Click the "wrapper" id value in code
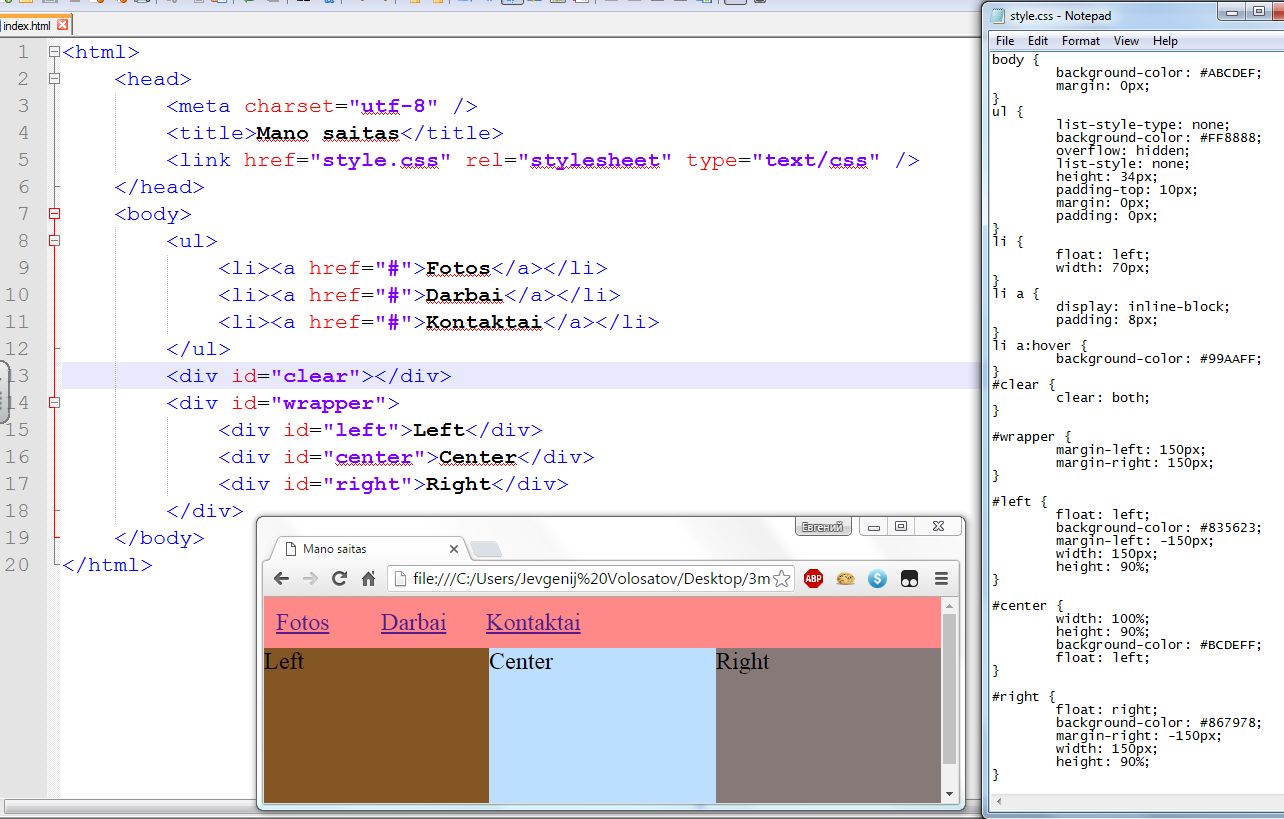 [328, 403]
